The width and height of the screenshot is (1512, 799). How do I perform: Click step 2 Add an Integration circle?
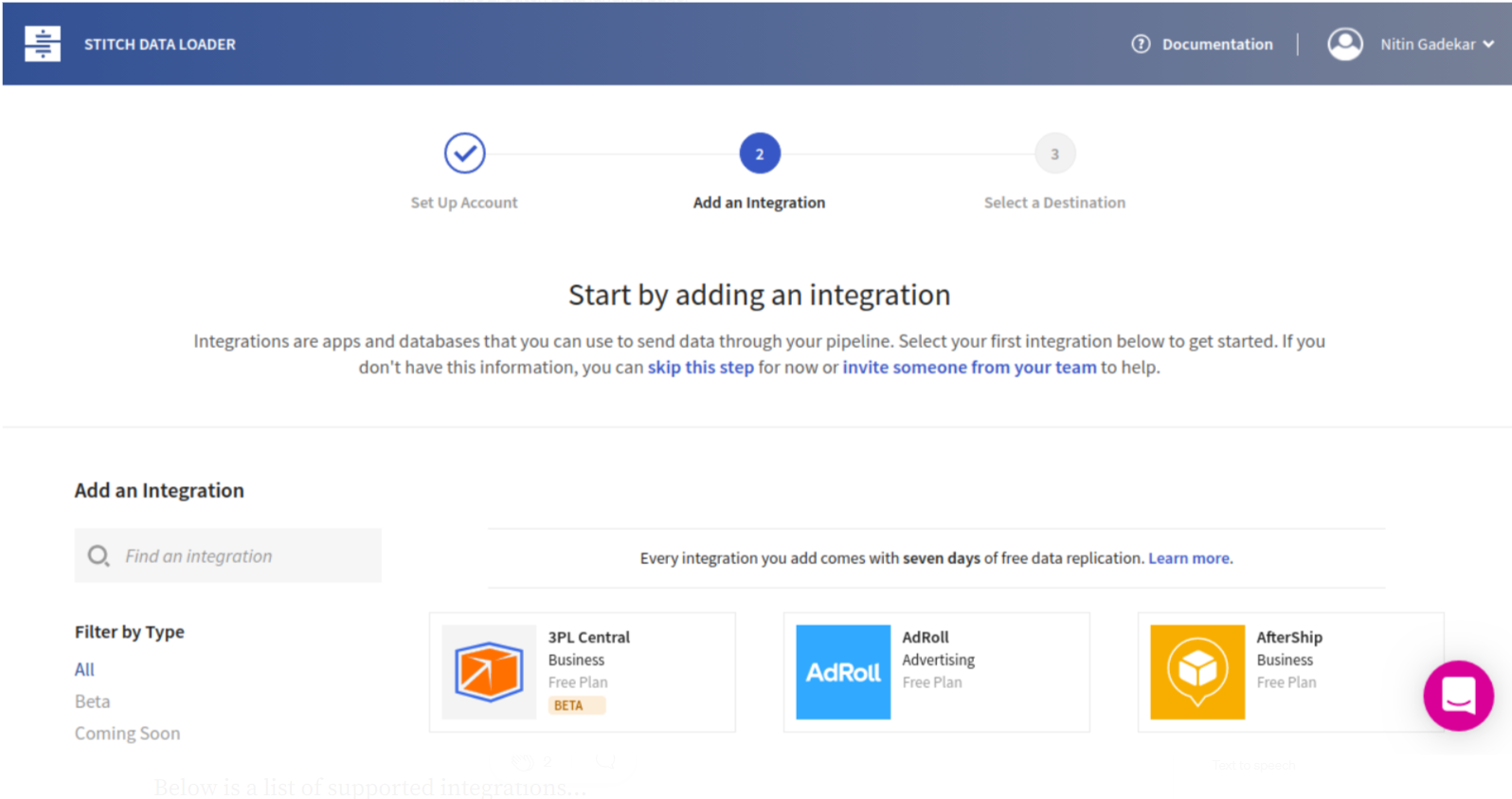click(x=760, y=154)
